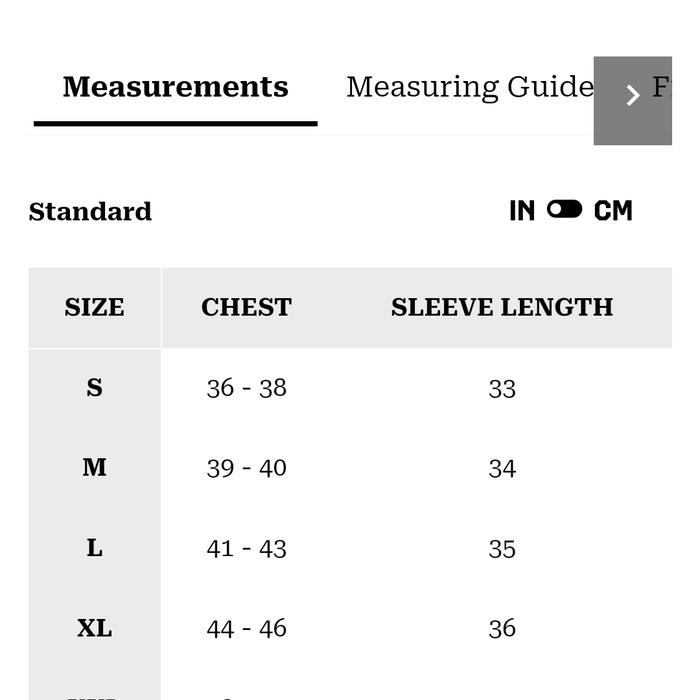Click the SIZE column header
The image size is (700, 700).
coord(94,307)
